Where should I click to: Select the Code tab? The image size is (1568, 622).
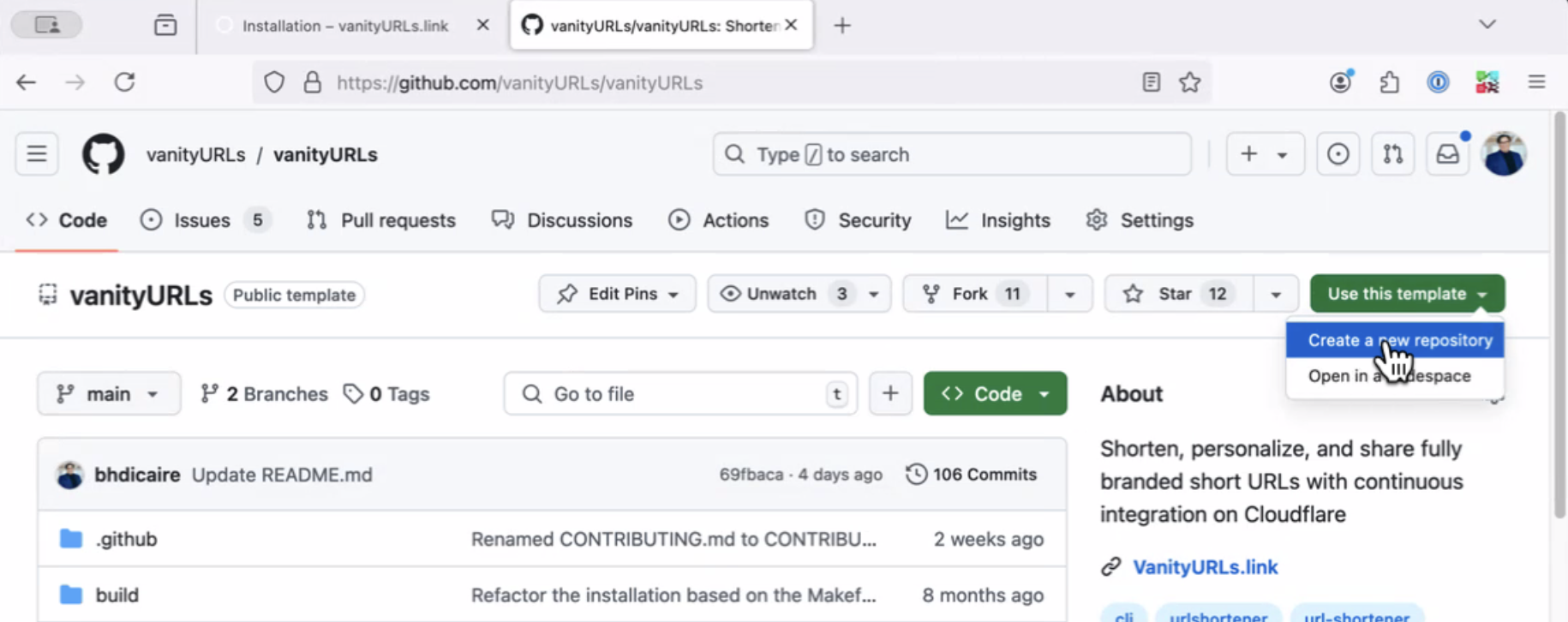[x=67, y=220]
